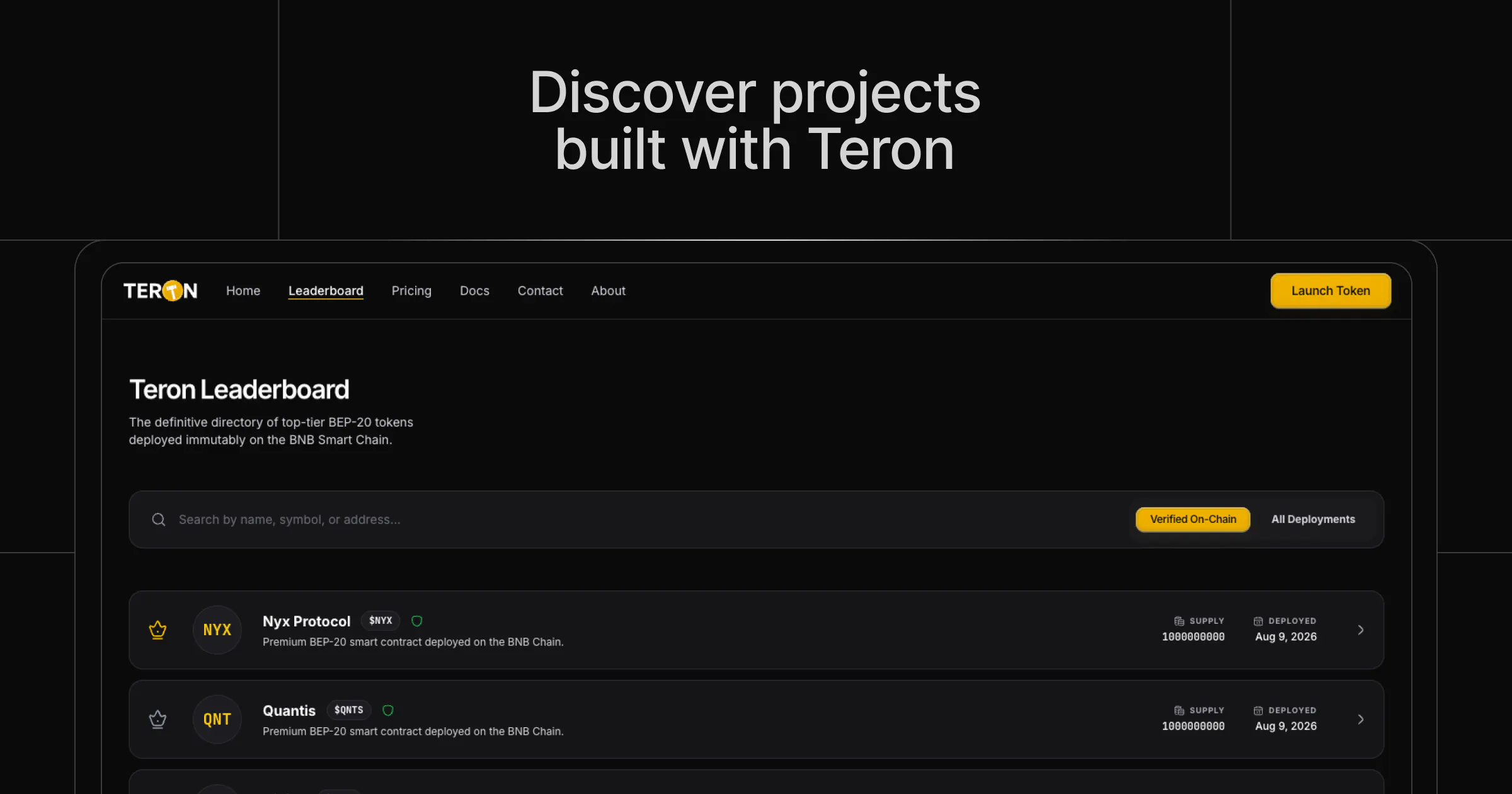Click Quantis supply value 1000000000
This screenshot has height=794, width=1512.
[x=1193, y=727]
